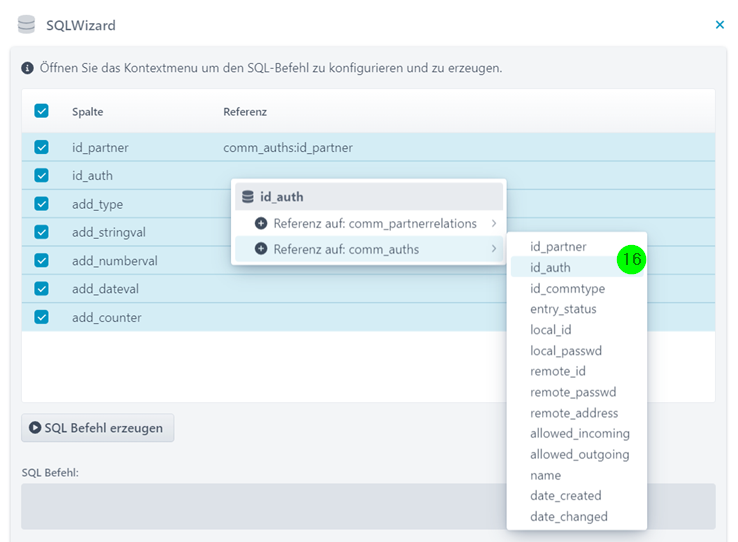Click the Referenz column header

tap(245, 112)
